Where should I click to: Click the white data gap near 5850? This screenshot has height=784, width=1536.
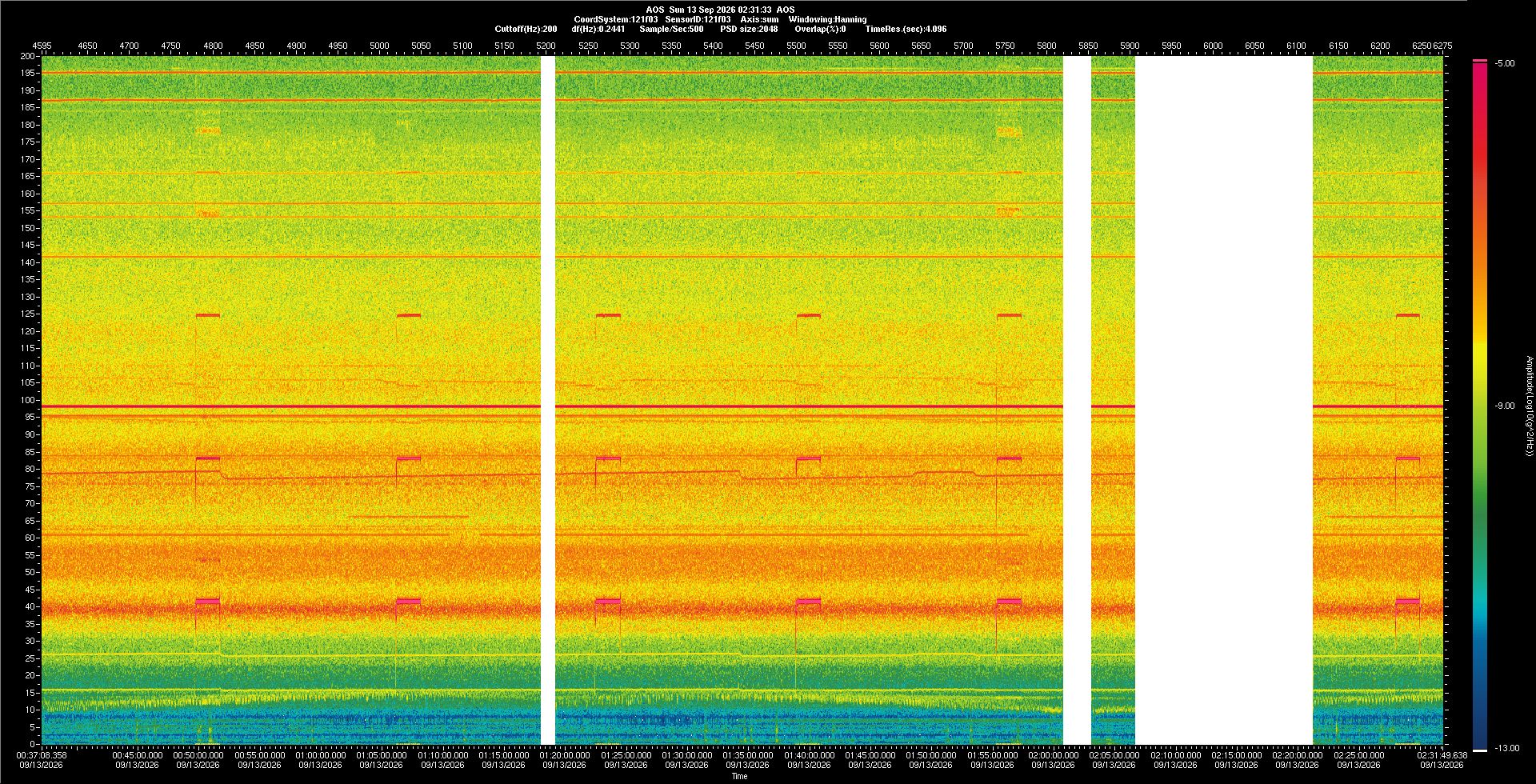(x=1077, y=400)
